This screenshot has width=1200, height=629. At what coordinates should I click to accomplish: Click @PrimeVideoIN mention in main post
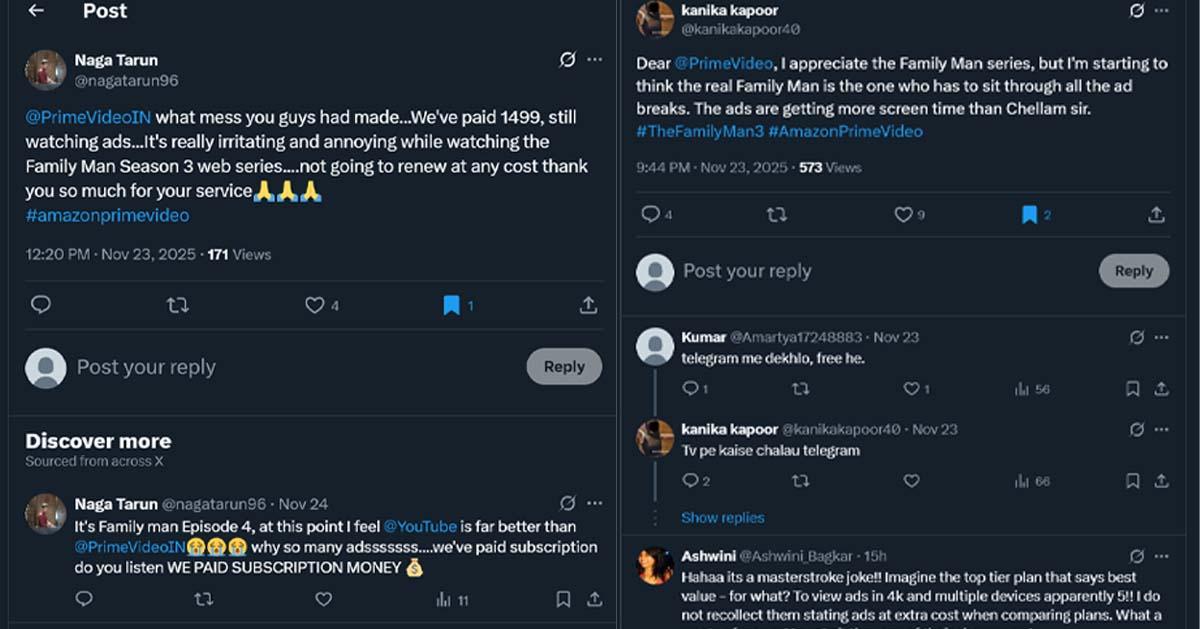tap(88, 117)
